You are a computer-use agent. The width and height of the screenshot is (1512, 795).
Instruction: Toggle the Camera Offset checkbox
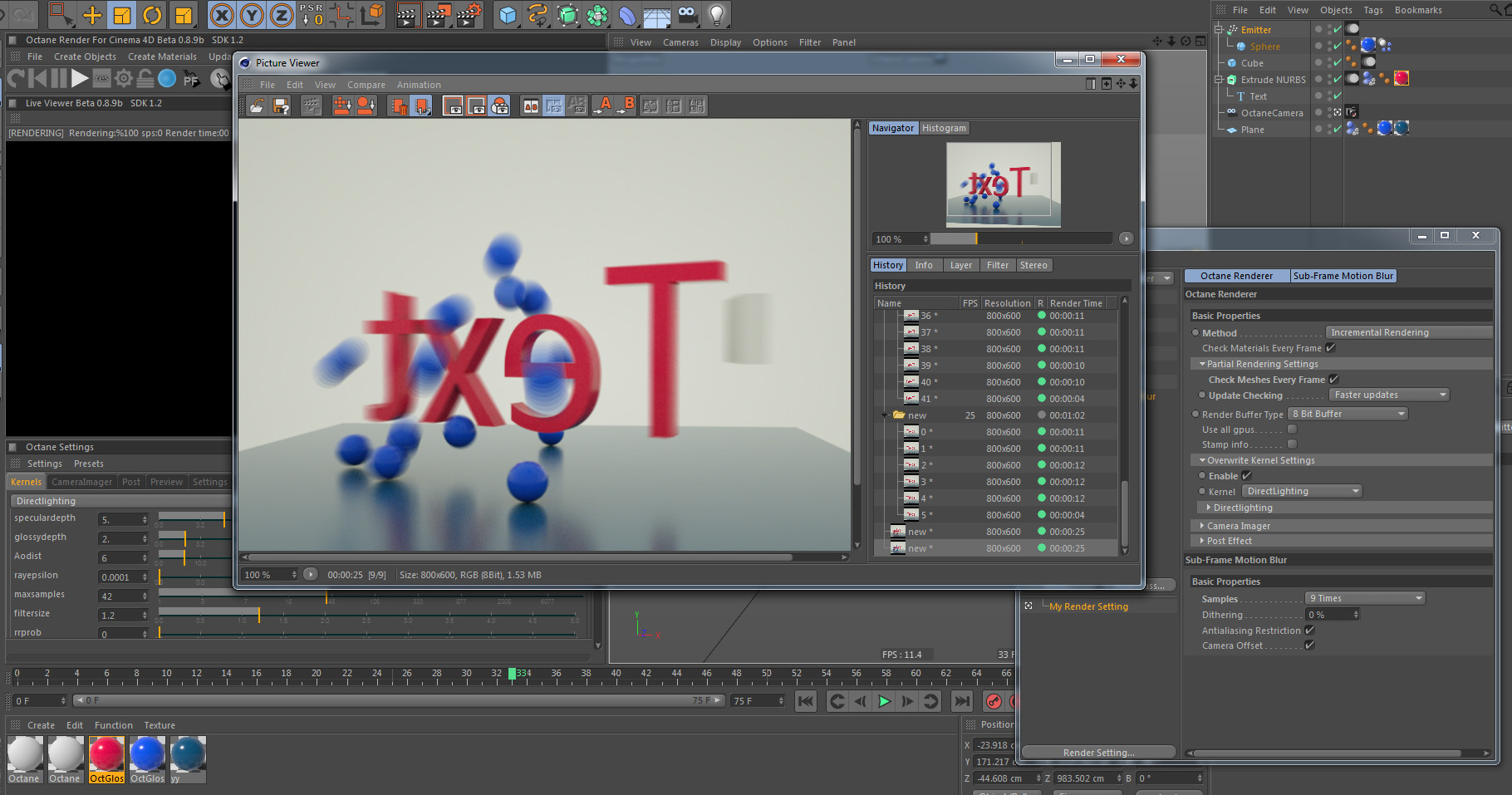pos(1309,645)
